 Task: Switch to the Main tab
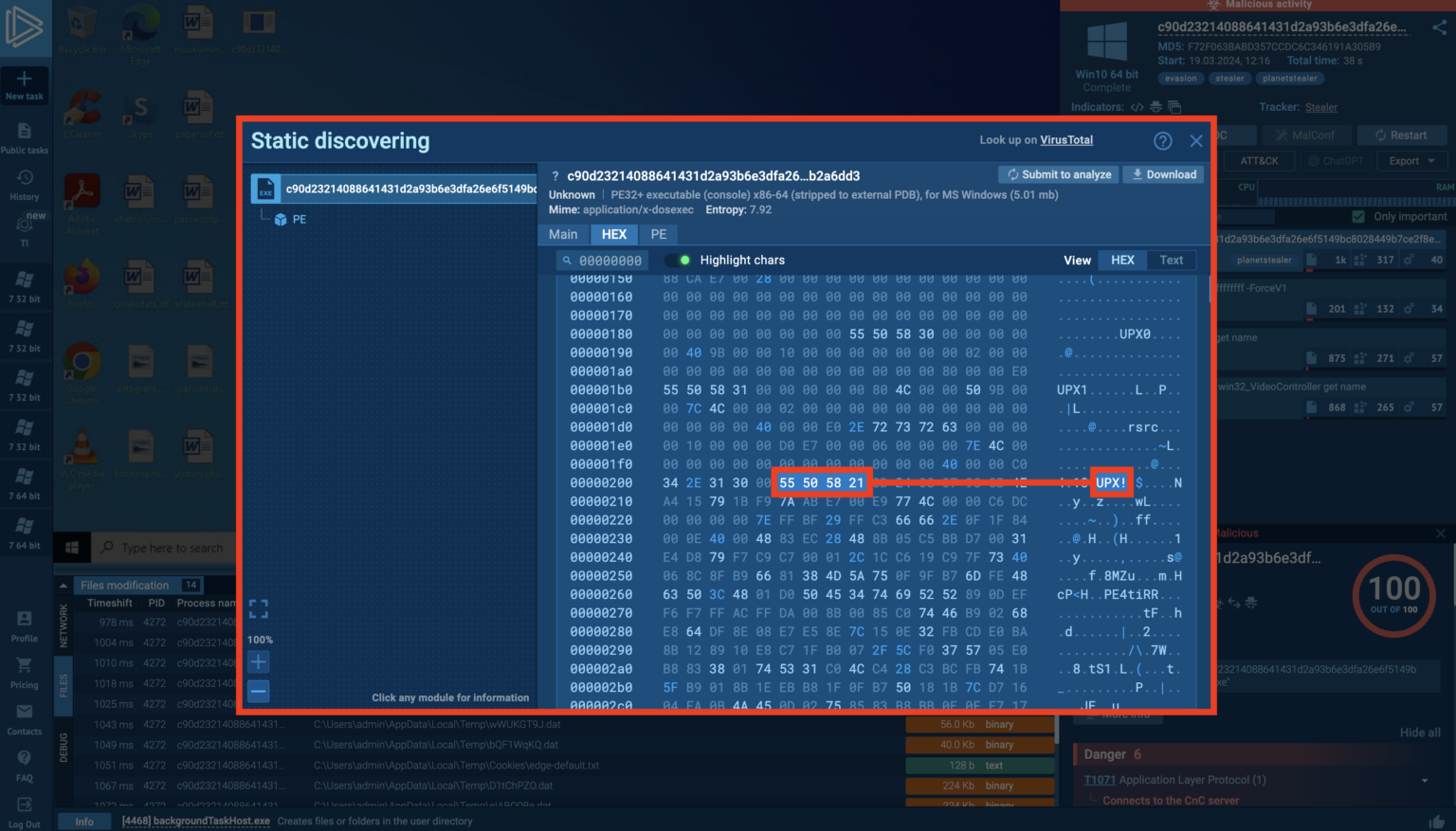tap(563, 234)
